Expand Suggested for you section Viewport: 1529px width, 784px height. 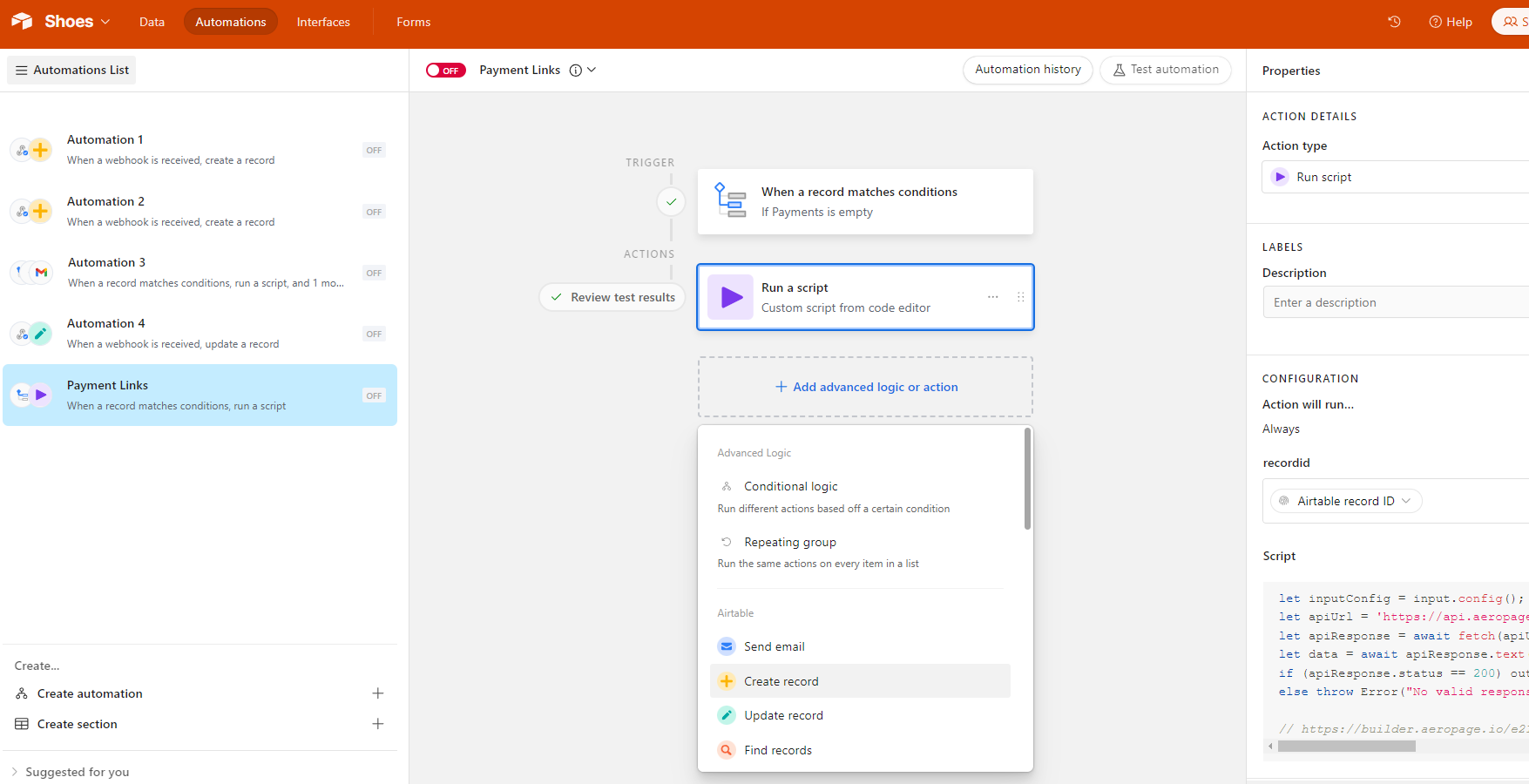70,772
